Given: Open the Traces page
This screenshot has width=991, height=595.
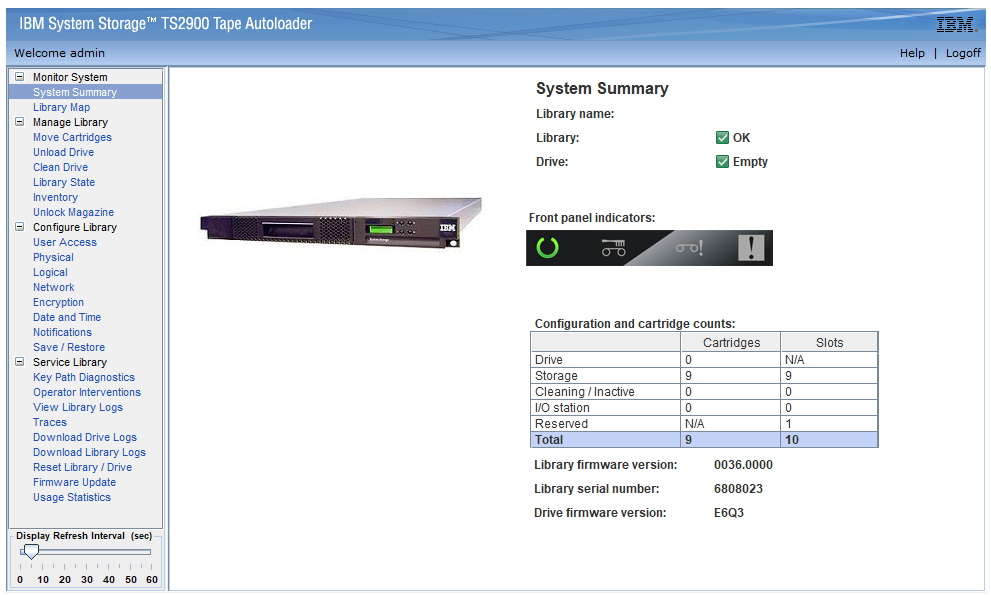Looking at the screenshot, I should 49,422.
